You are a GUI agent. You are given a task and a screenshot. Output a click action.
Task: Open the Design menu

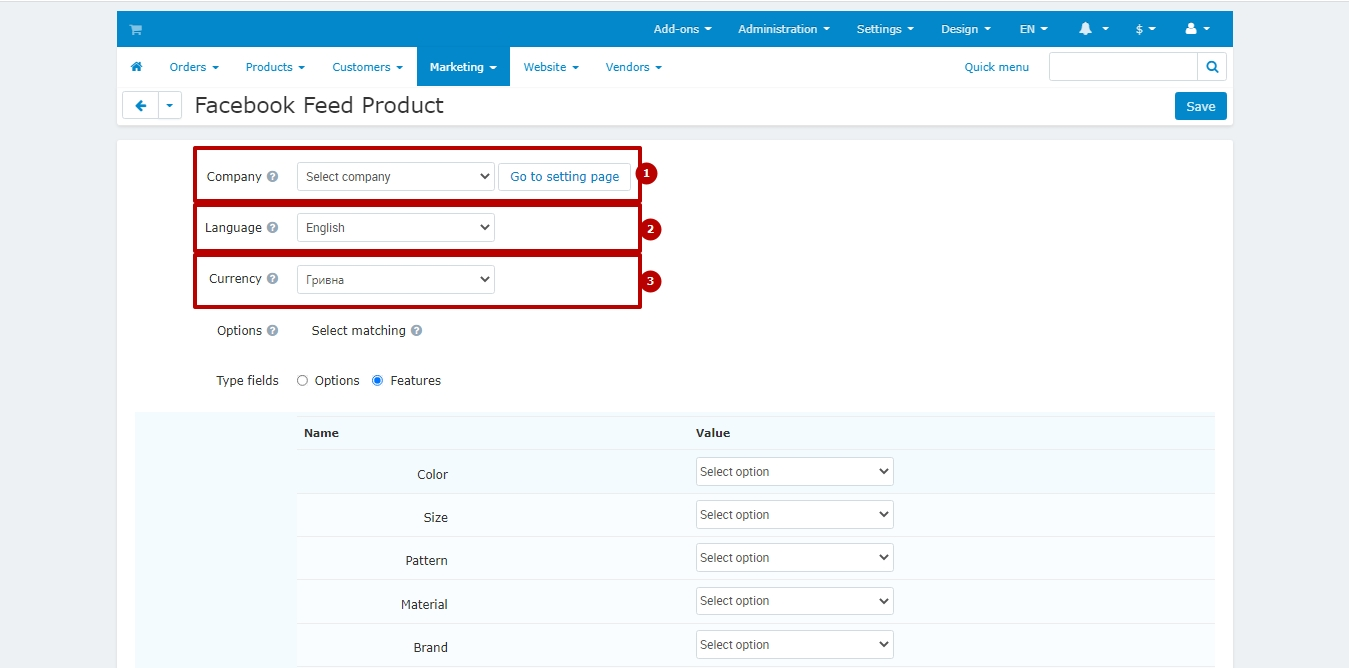click(x=966, y=29)
